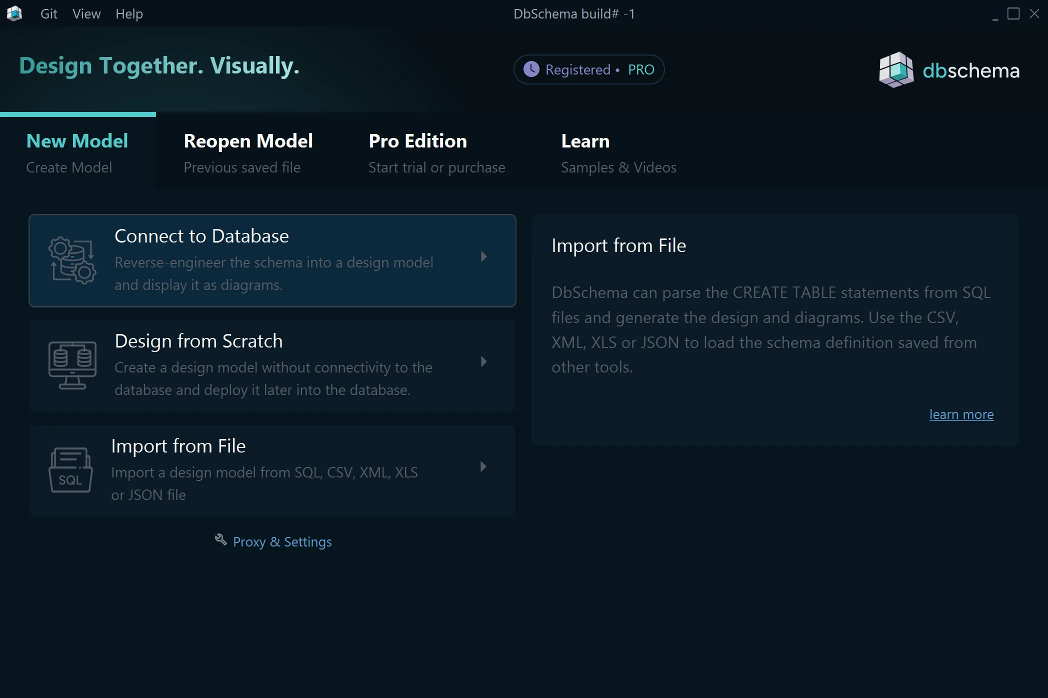Open the Help menu

point(129,14)
